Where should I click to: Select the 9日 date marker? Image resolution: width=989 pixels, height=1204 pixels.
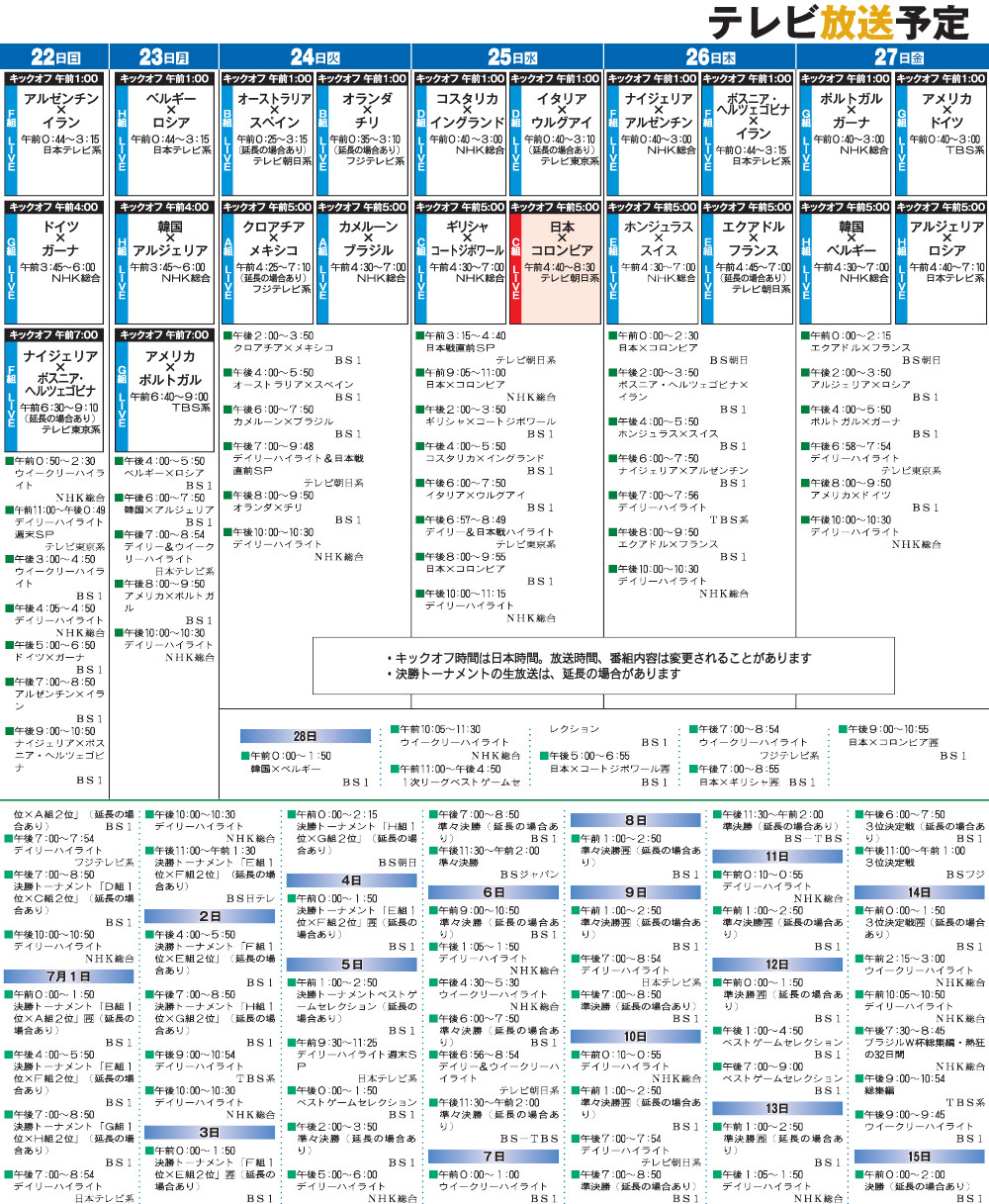[x=635, y=892]
